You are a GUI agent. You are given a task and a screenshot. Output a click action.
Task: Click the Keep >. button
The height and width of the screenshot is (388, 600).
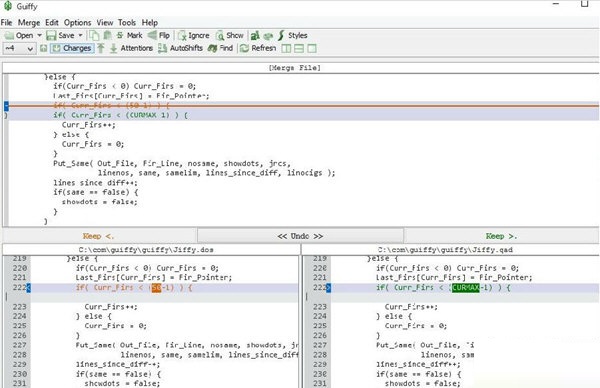(x=501, y=236)
